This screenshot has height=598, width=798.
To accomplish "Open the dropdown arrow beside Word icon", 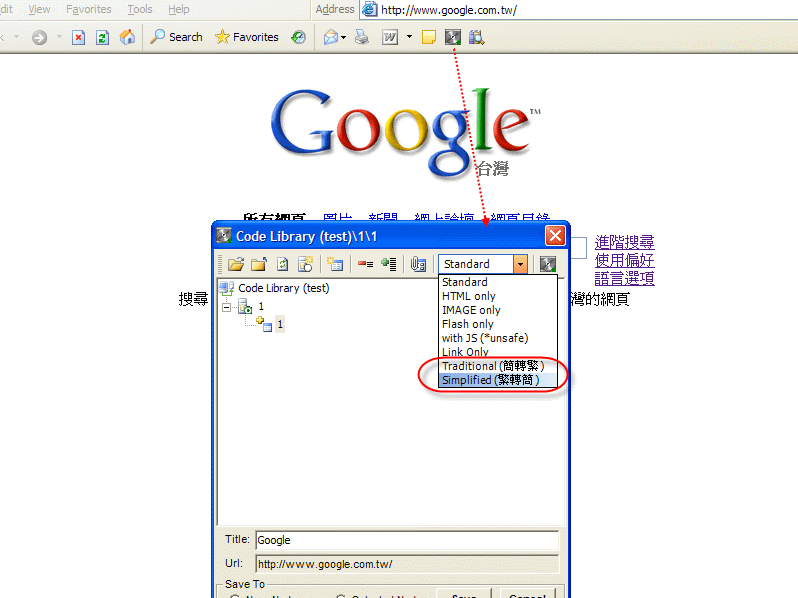I will coord(409,37).
